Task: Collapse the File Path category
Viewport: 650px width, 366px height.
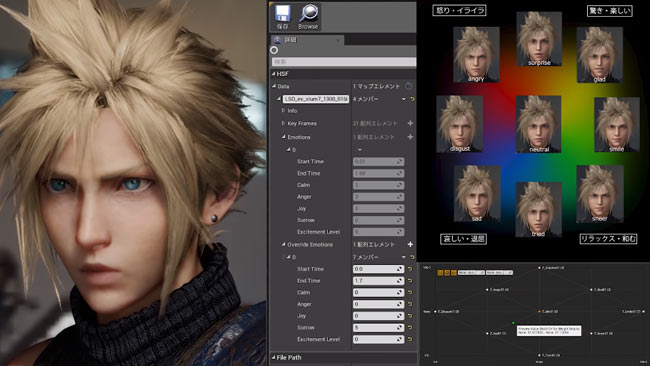Action: point(274,357)
